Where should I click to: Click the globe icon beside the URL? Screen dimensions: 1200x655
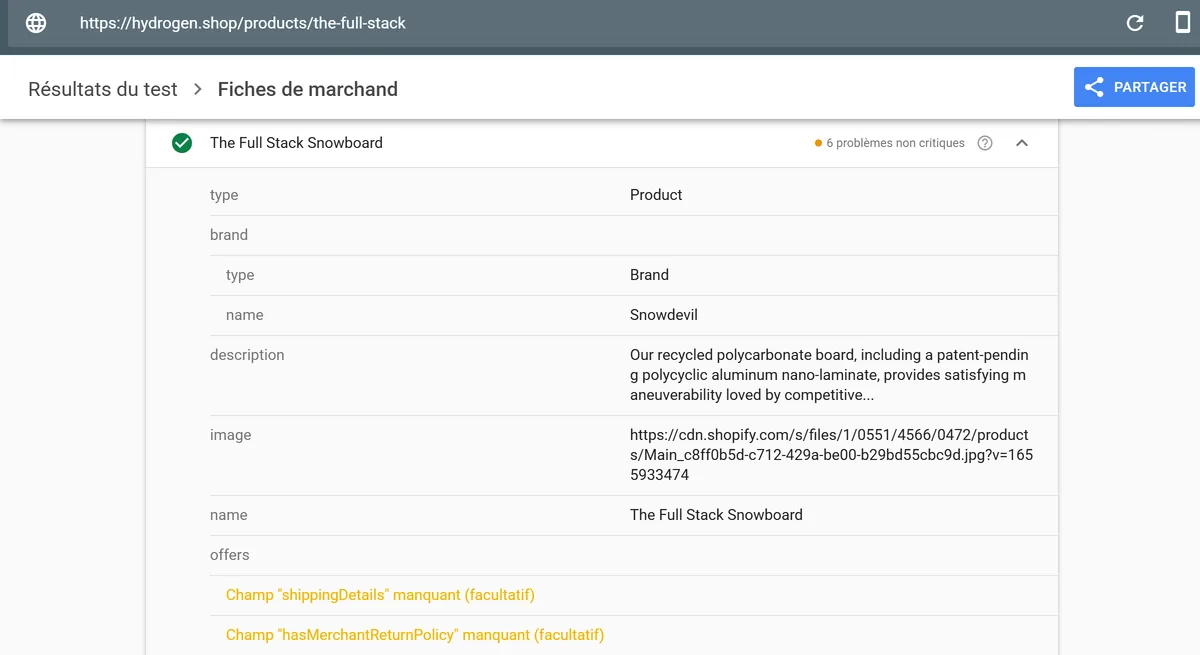point(36,23)
